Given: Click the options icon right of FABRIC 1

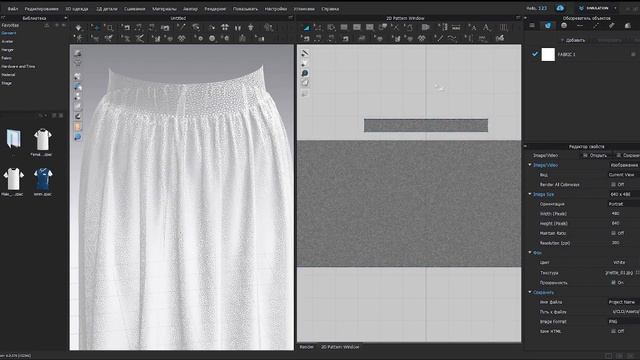Looking at the screenshot, I should click(633, 54).
